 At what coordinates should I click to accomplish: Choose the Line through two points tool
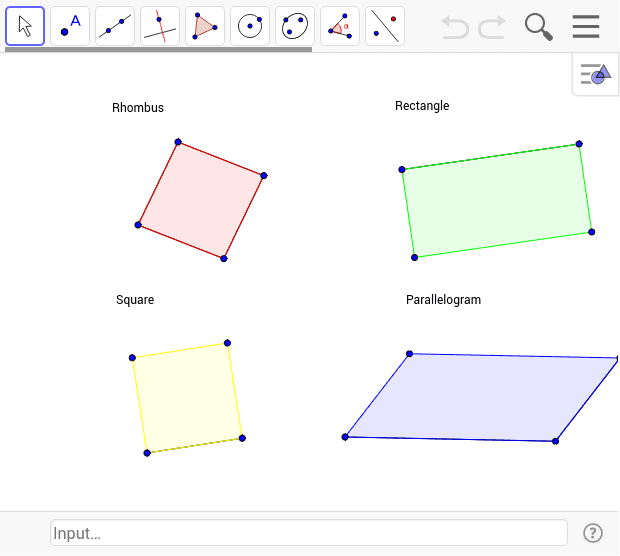point(115,26)
